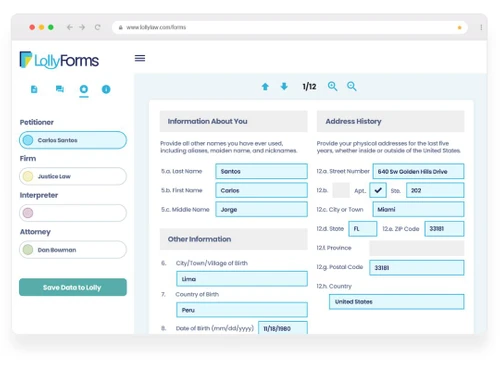Click Save Data to Lolly button
This screenshot has height=375, width=500.
point(73,287)
